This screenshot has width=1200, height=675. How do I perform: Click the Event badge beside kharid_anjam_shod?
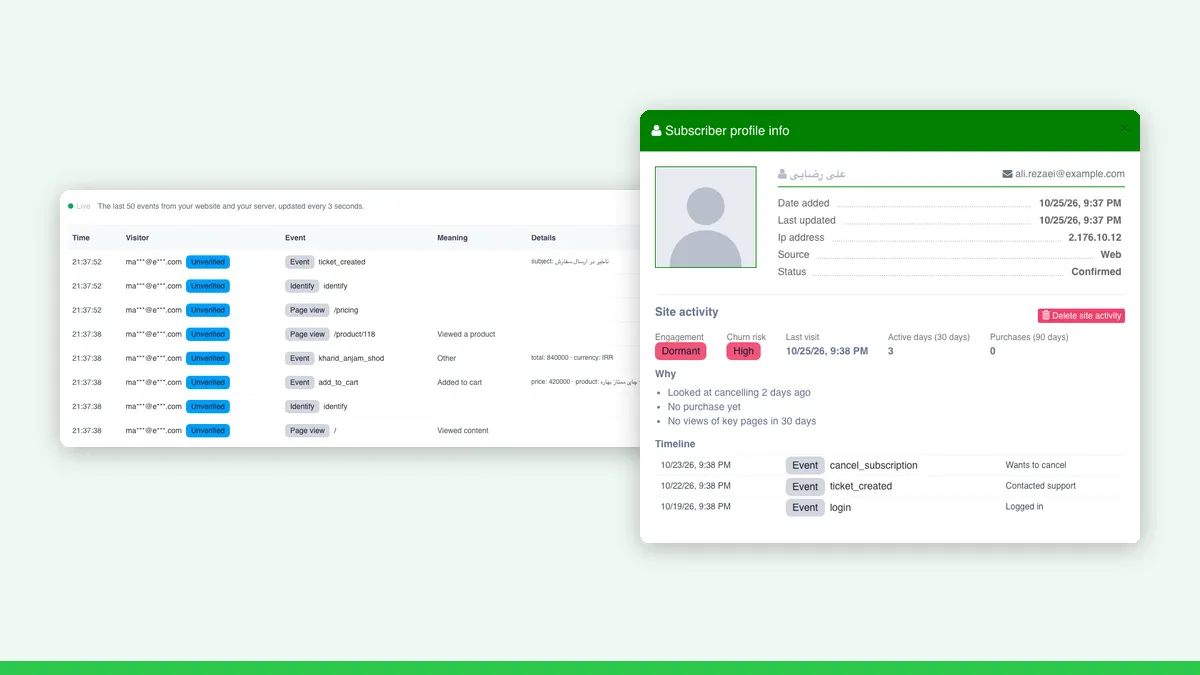pos(300,358)
